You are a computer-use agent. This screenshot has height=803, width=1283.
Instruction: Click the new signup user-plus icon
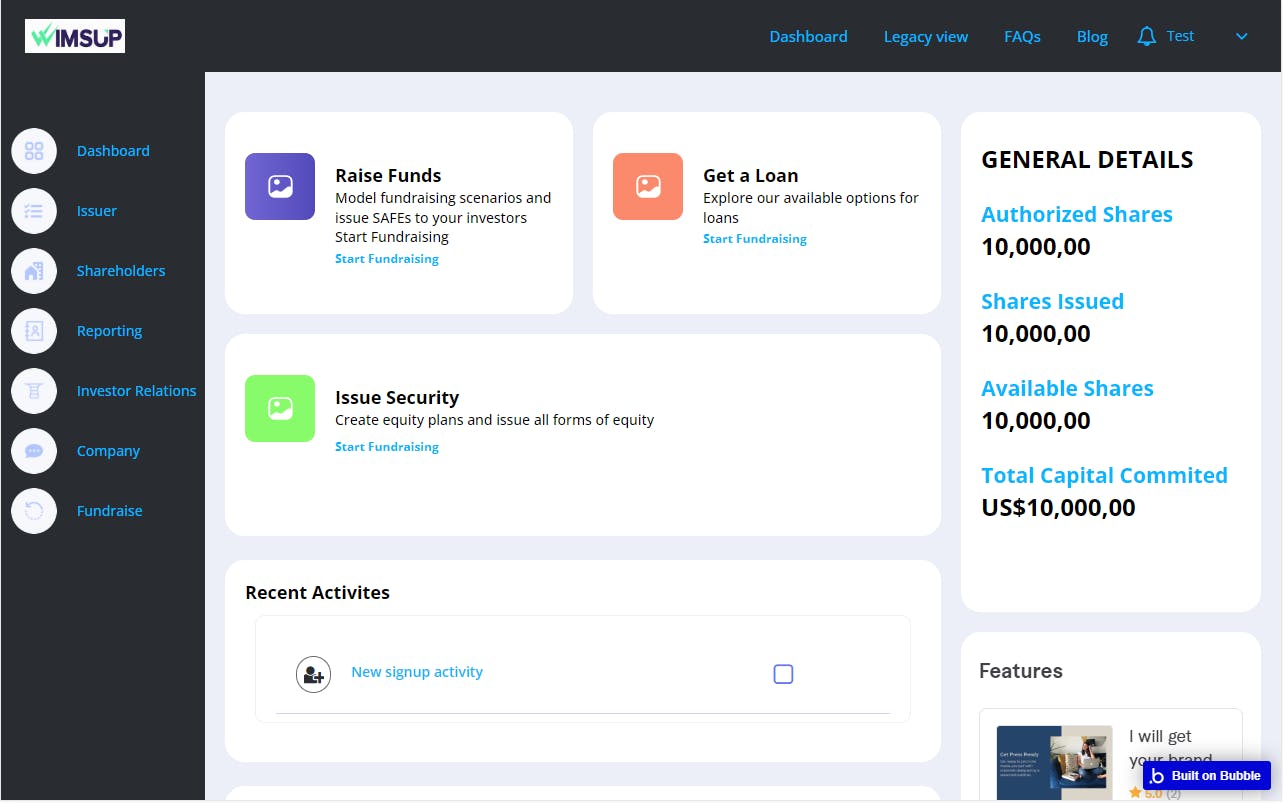[x=313, y=674]
